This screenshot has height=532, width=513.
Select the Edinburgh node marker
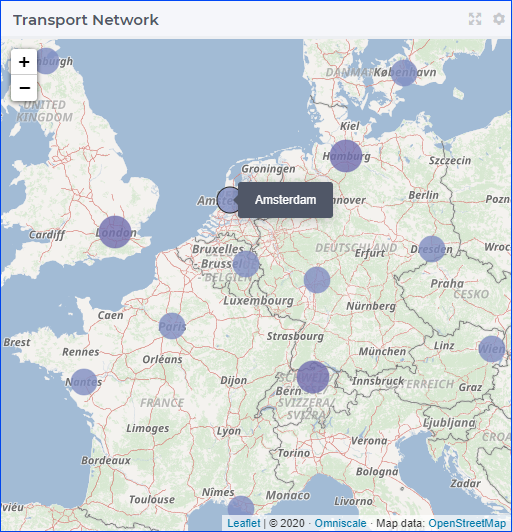point(46,61)
